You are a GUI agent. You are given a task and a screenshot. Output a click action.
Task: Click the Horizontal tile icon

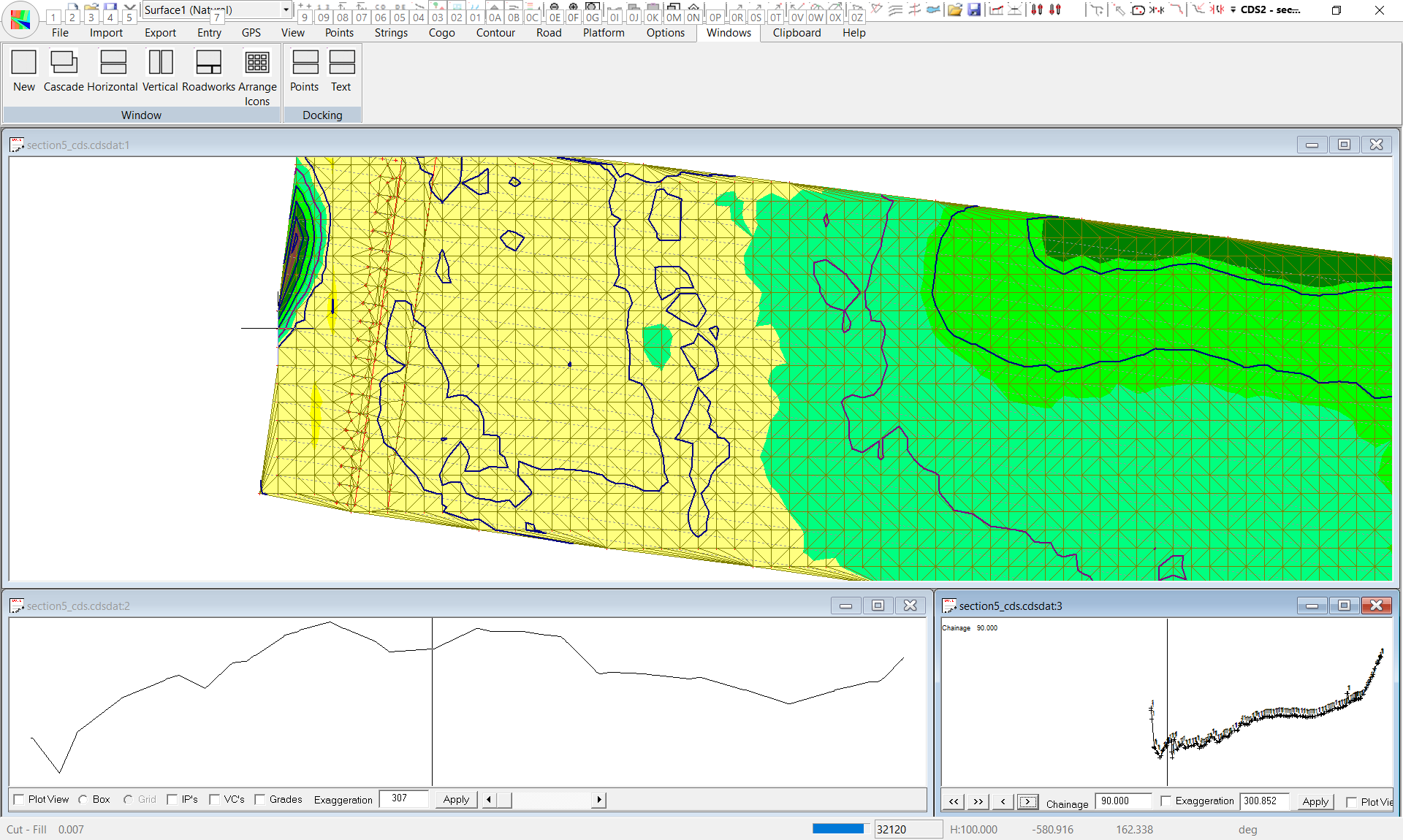click(113, 63)
